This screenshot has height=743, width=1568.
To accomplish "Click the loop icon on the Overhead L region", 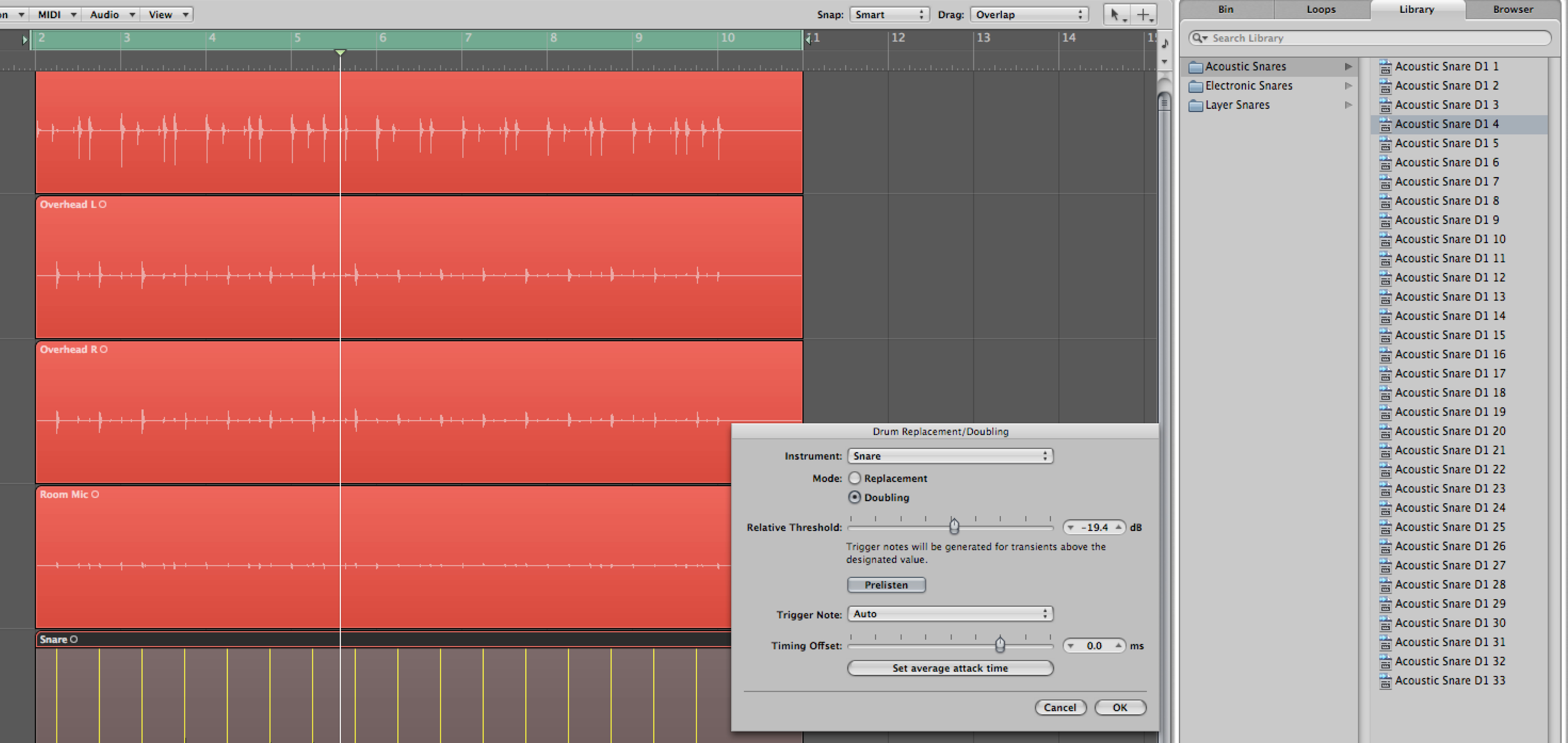I will point(102,204).
